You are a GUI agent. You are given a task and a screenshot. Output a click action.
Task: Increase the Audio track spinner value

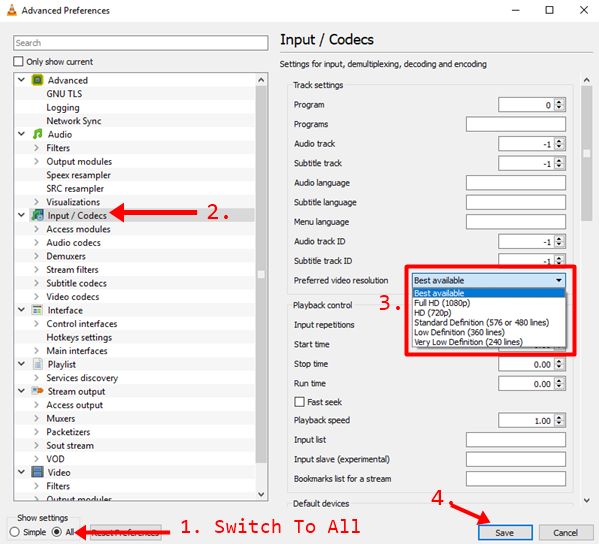(x=559, y=141)
